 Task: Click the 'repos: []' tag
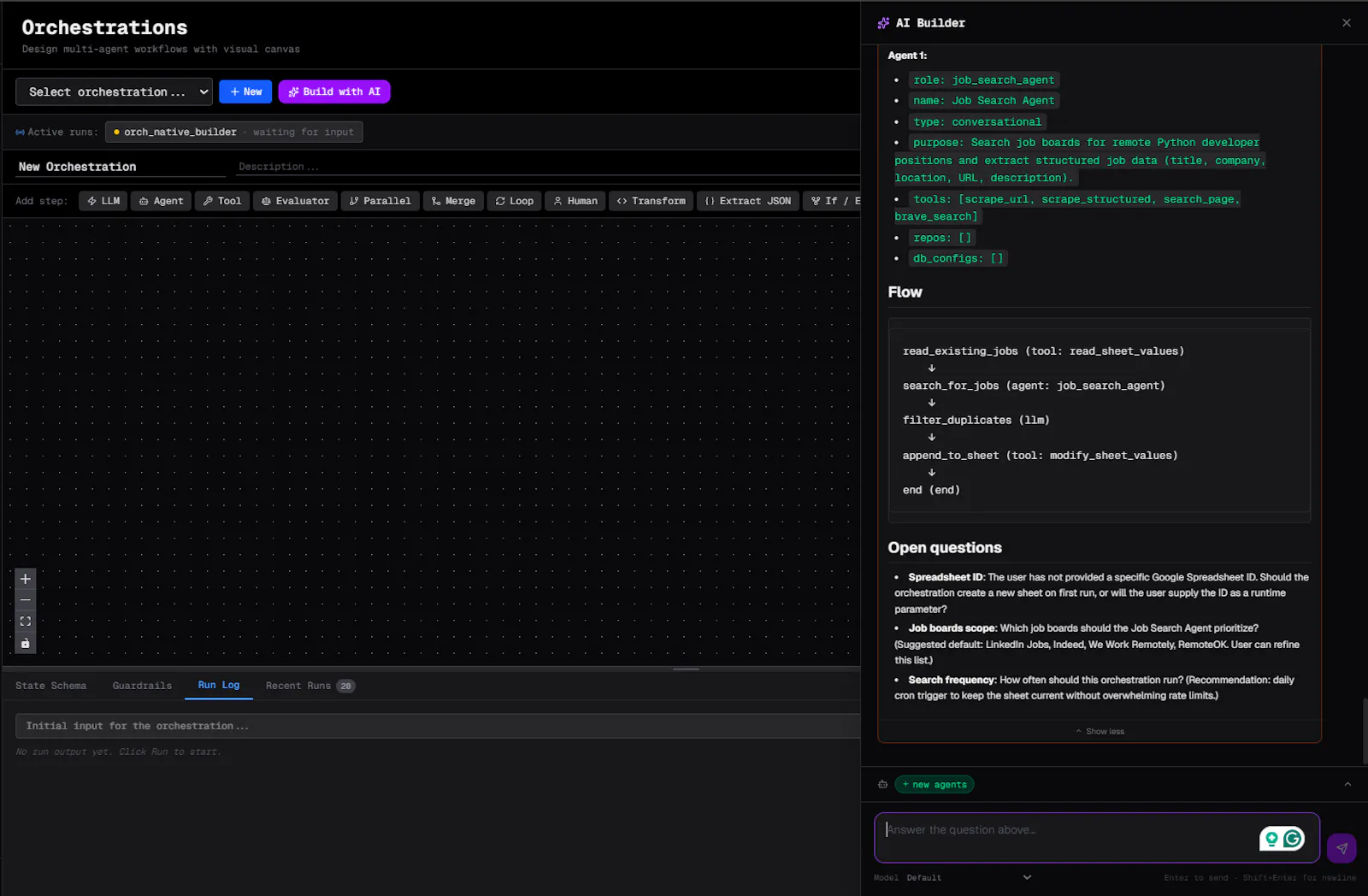pyautogui.click(x=941, y=238)
